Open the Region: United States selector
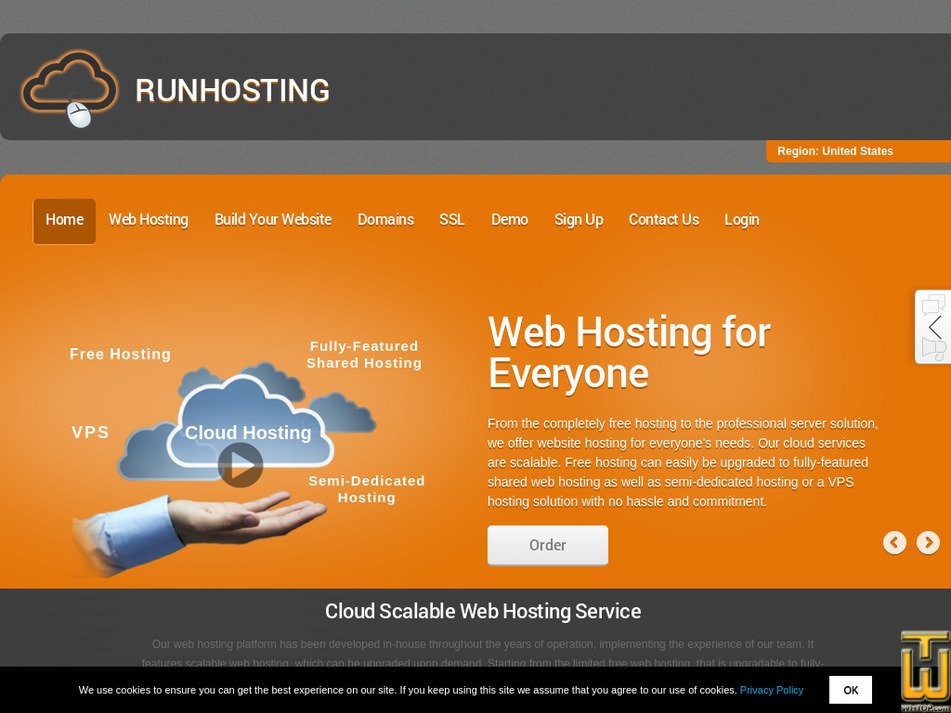Screen dimensions: 951x713 click(857, 151)
